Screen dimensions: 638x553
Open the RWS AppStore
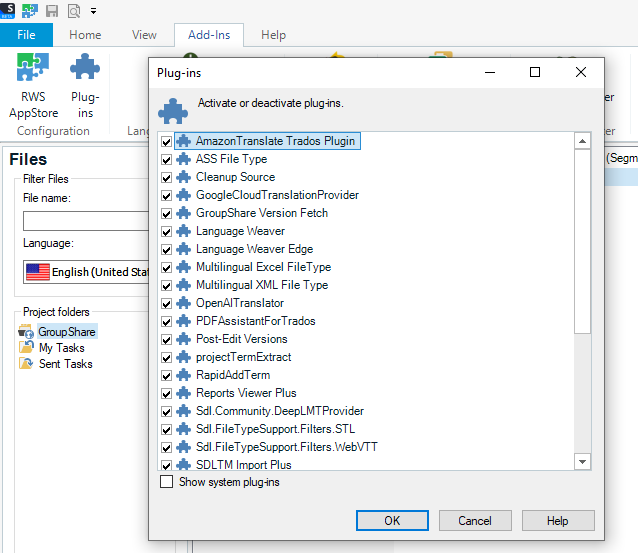(x=33, y=85)
